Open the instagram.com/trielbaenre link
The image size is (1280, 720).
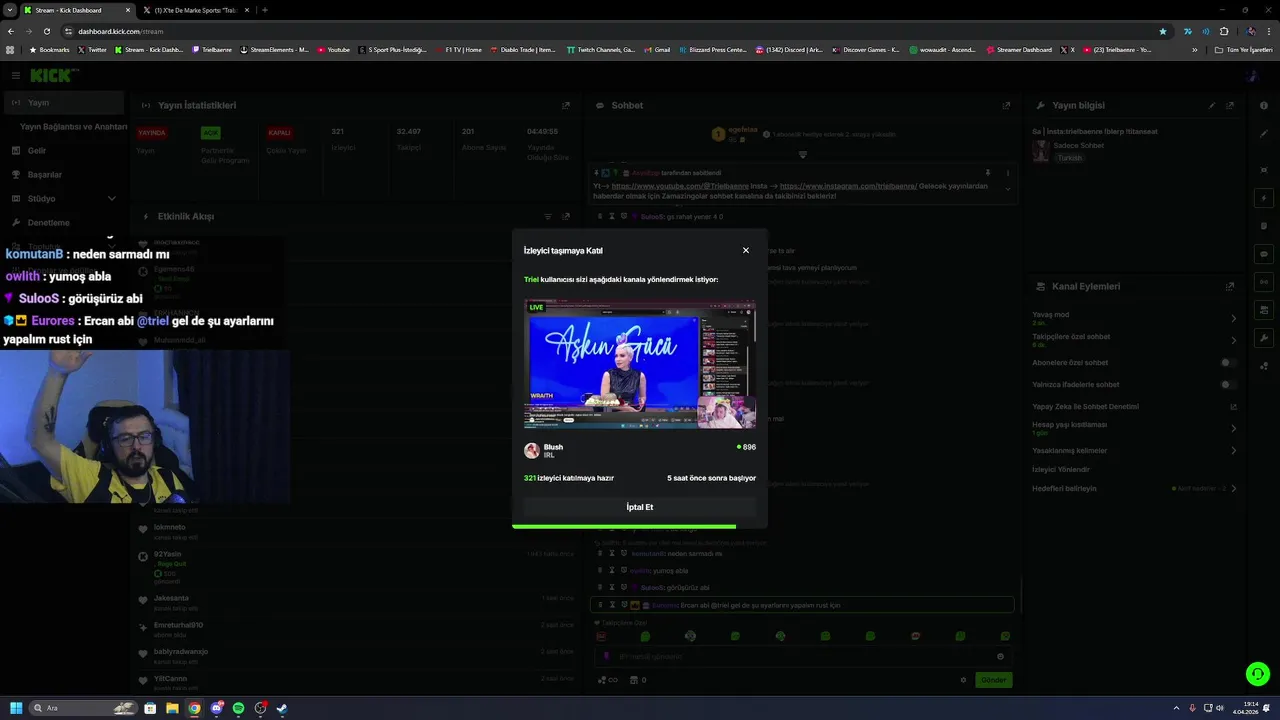pyautogui.click(x=849, y=186)
